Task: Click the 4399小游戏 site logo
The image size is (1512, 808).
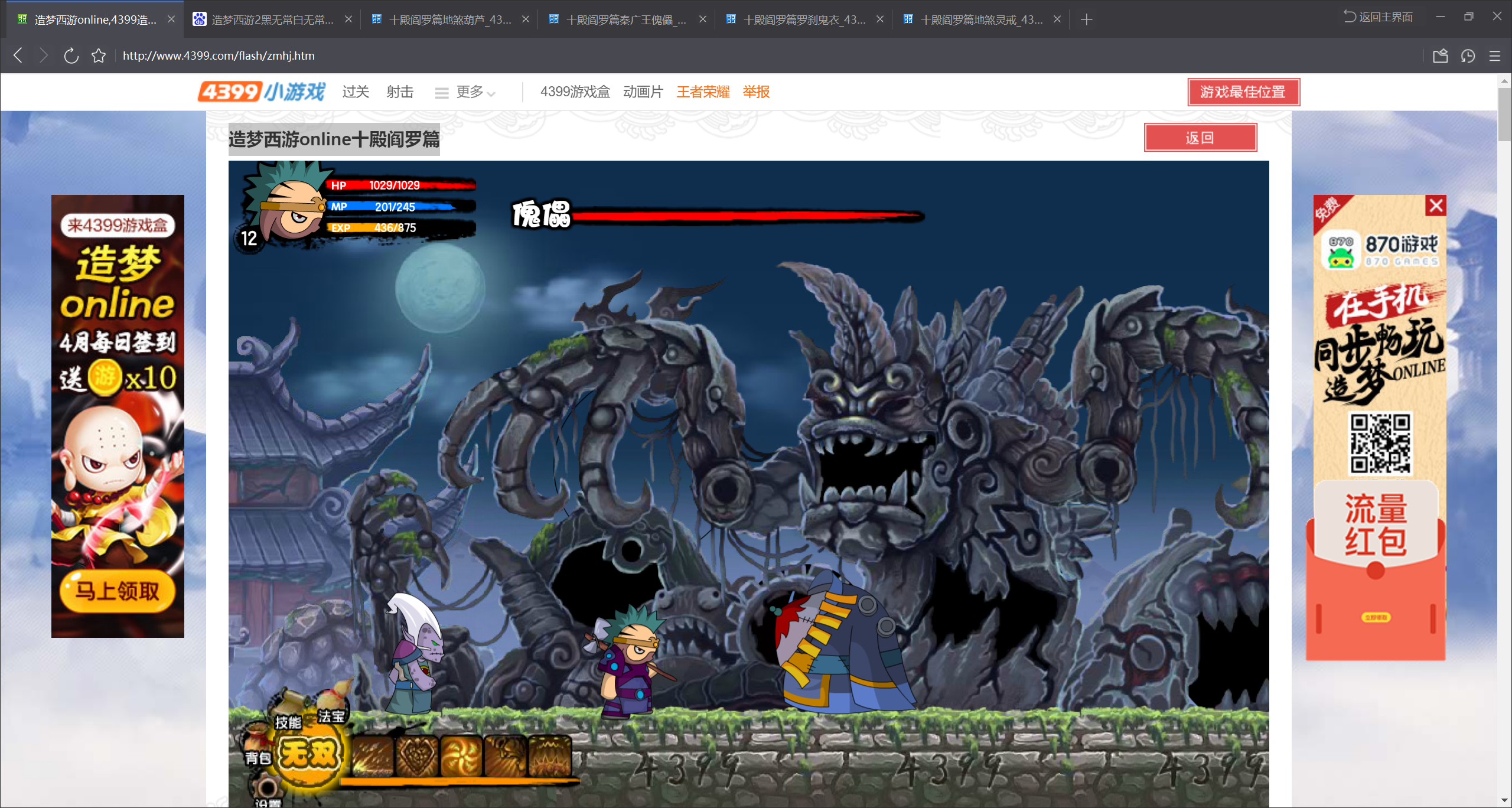Action: tap(262, 92)
